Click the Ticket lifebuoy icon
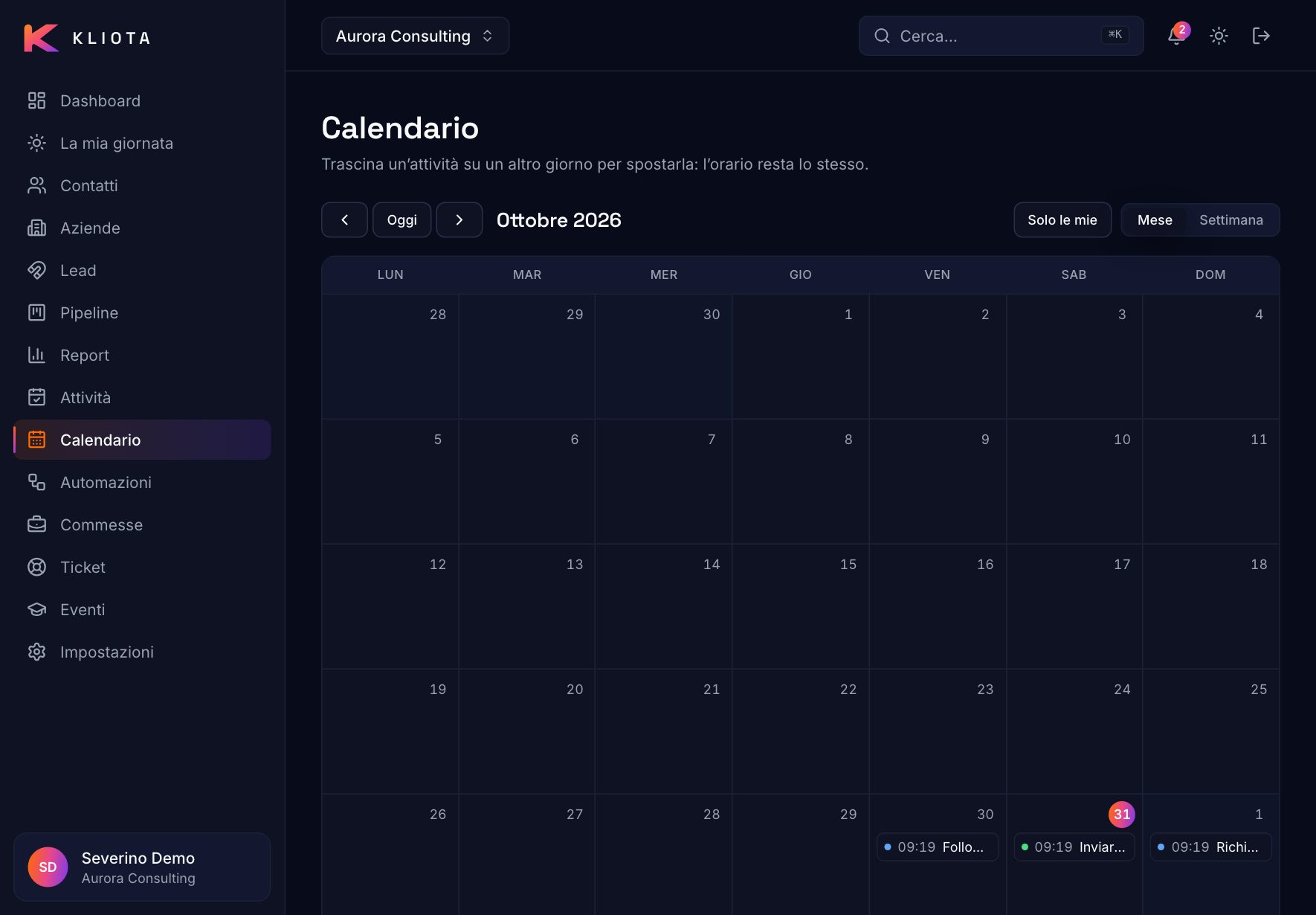This screenshot has width=1316, height=915. click(x=36, y=567)
